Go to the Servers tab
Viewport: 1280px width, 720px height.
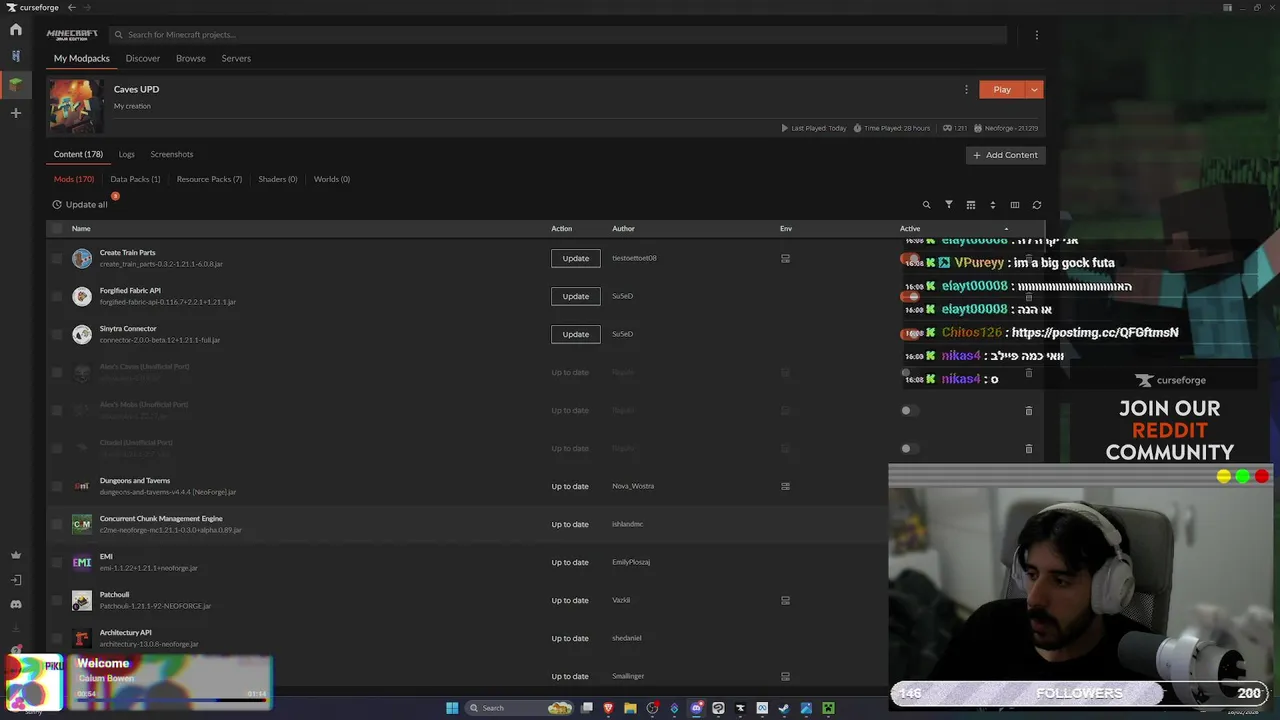pos(236,58)
